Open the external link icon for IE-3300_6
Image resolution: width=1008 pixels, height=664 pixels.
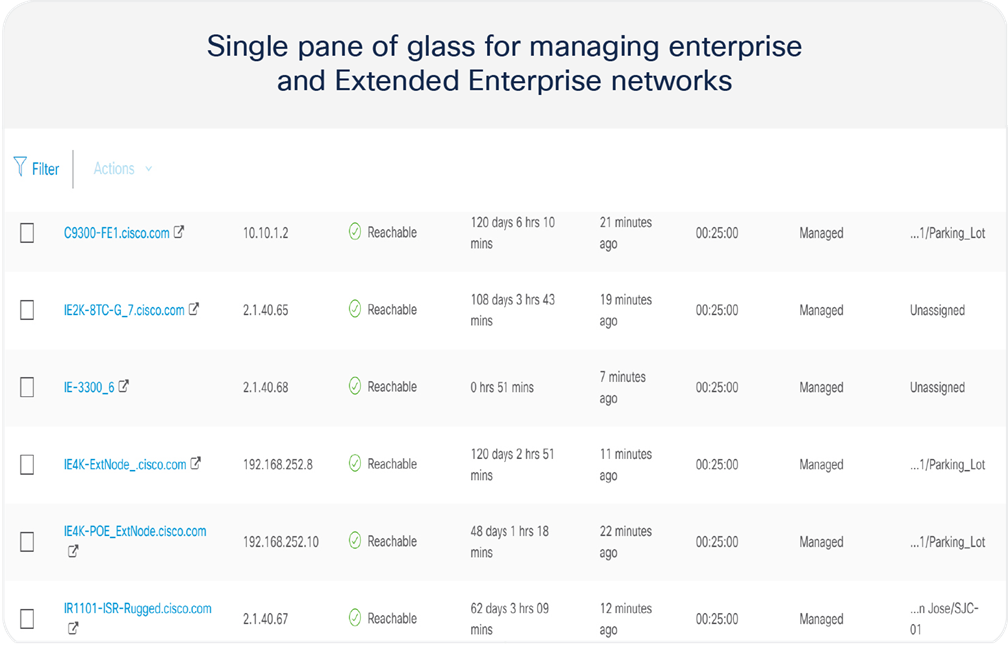(x=123, y=386)
